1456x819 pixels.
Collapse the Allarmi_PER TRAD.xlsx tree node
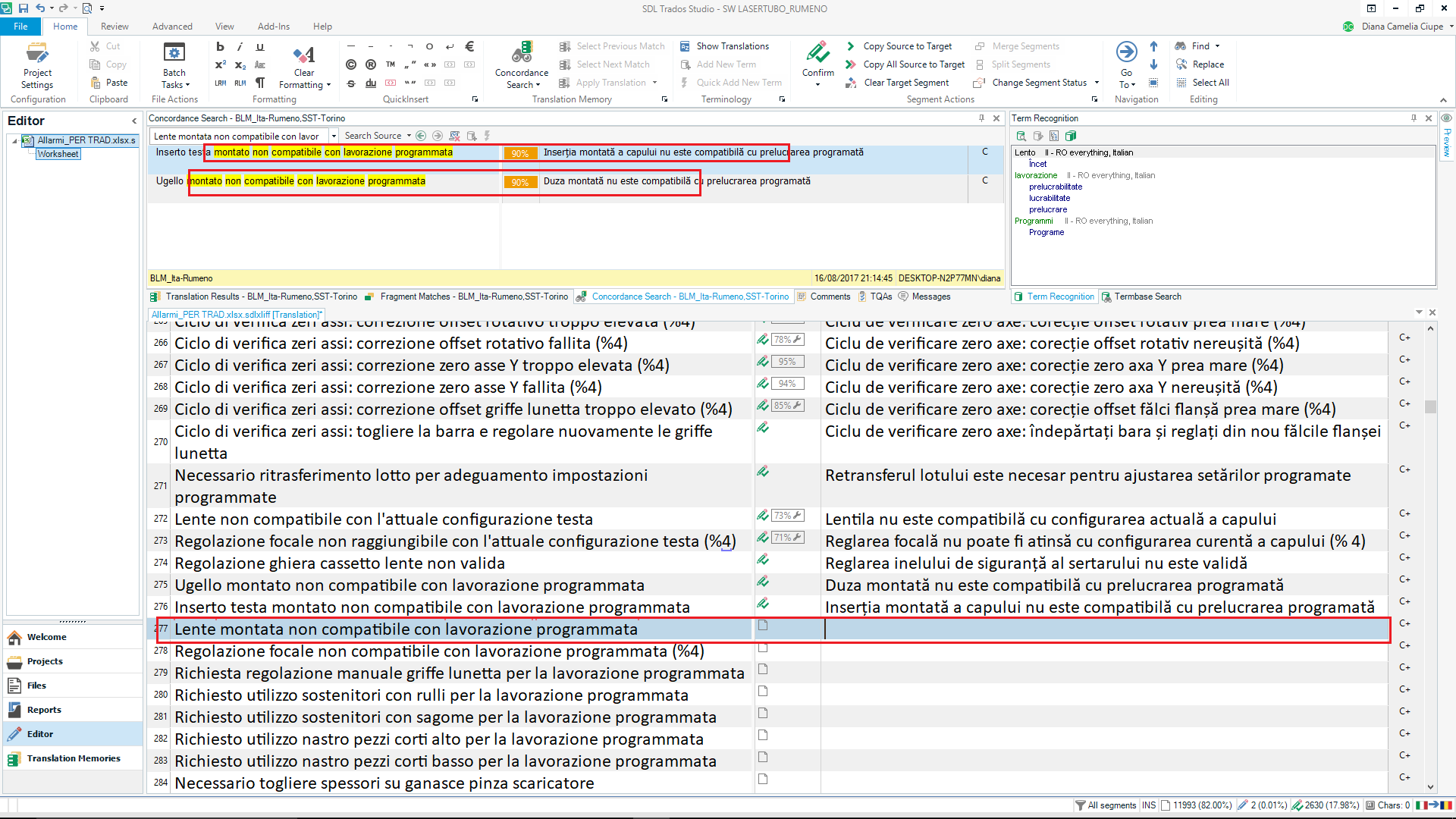14,141
